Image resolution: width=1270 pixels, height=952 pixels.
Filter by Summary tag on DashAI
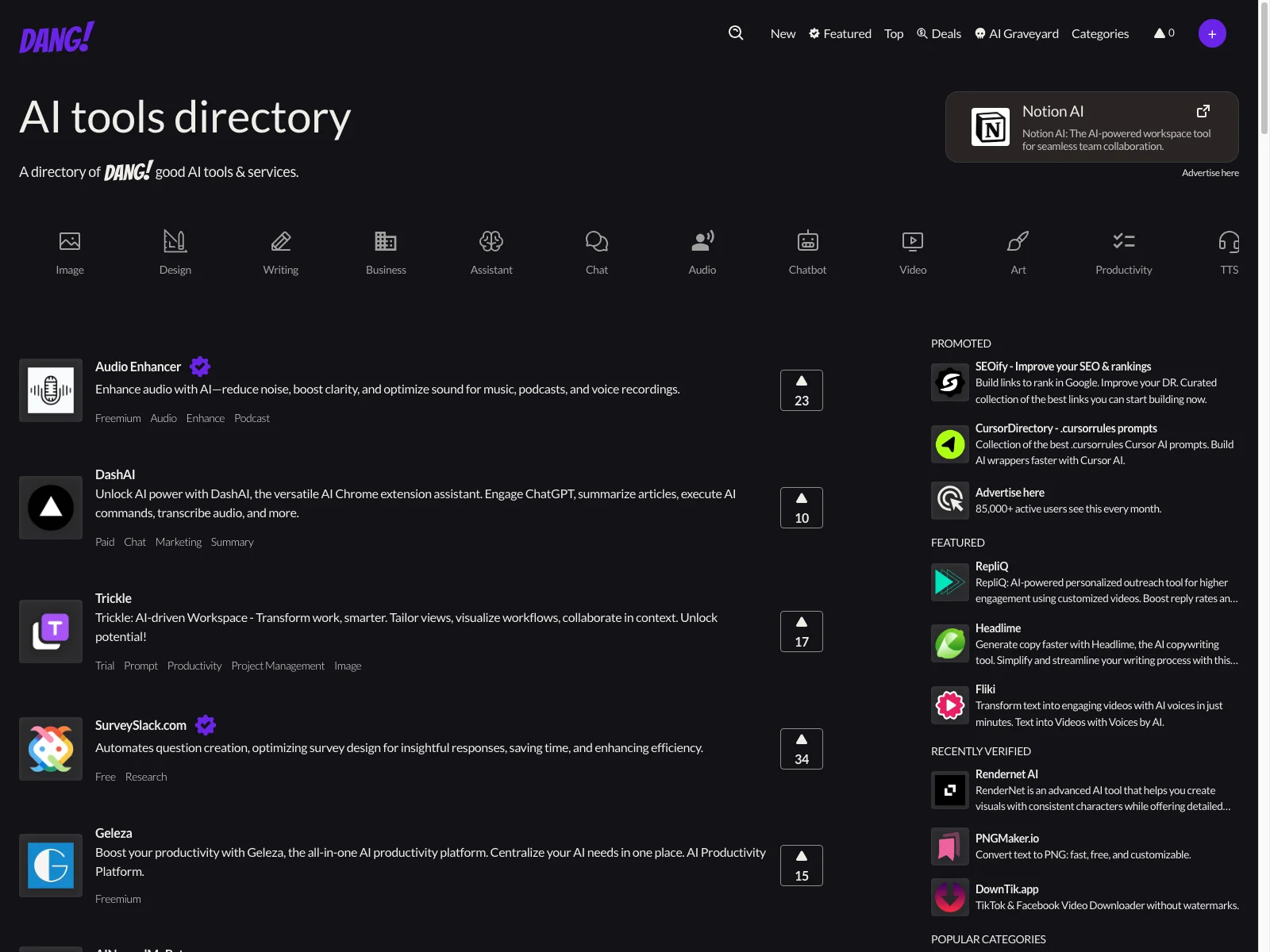(x=233, y=542)
